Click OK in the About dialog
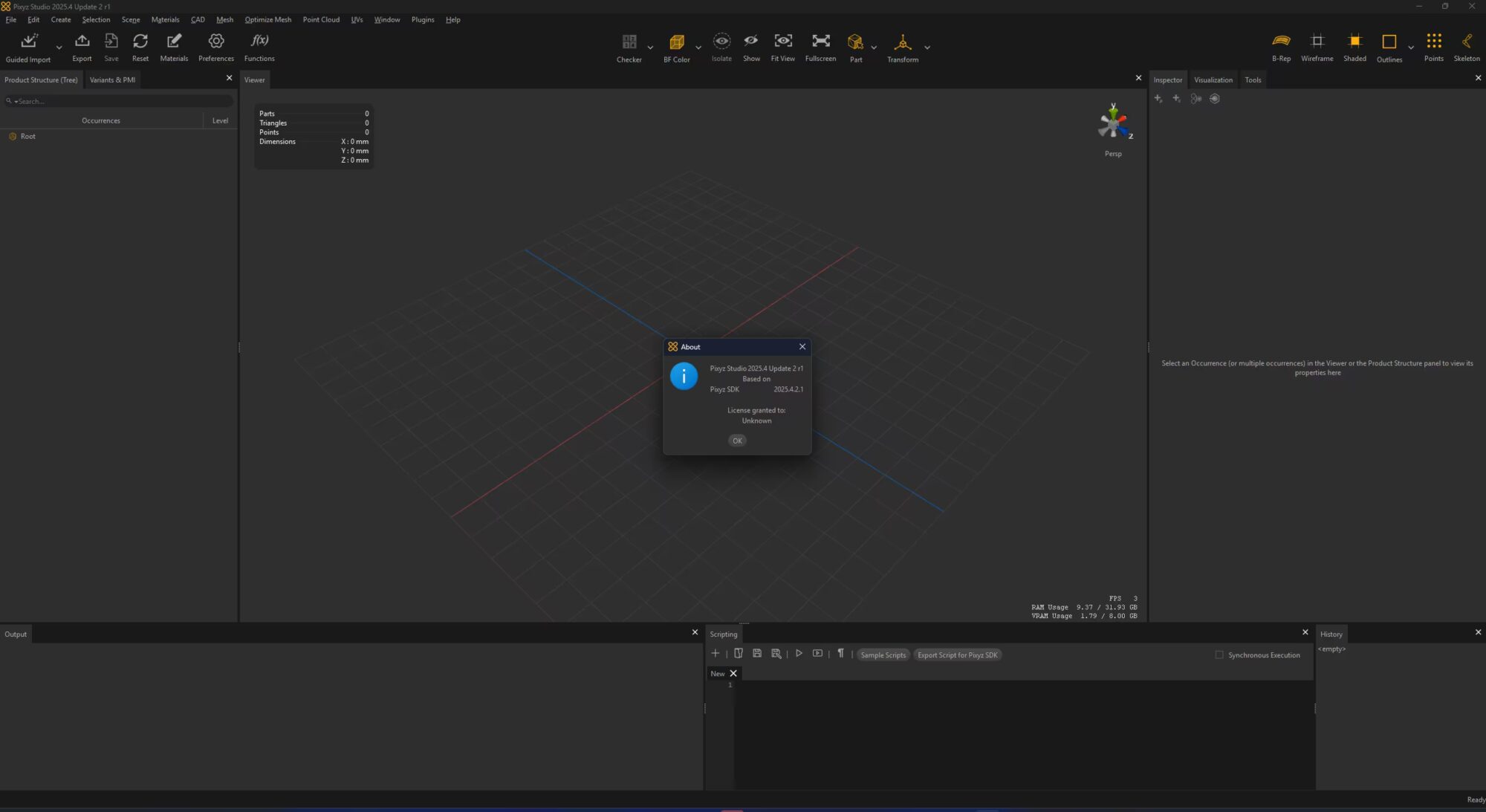Image resolution: width=1486 pixels, height=812 pixels. point(736,440)
